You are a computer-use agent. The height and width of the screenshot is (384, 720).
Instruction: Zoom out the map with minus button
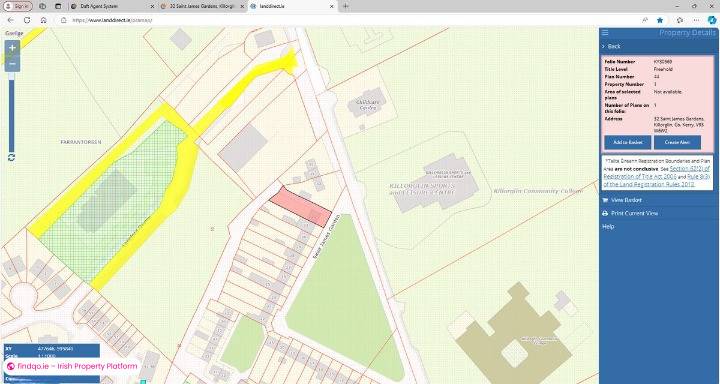point(12,64)
